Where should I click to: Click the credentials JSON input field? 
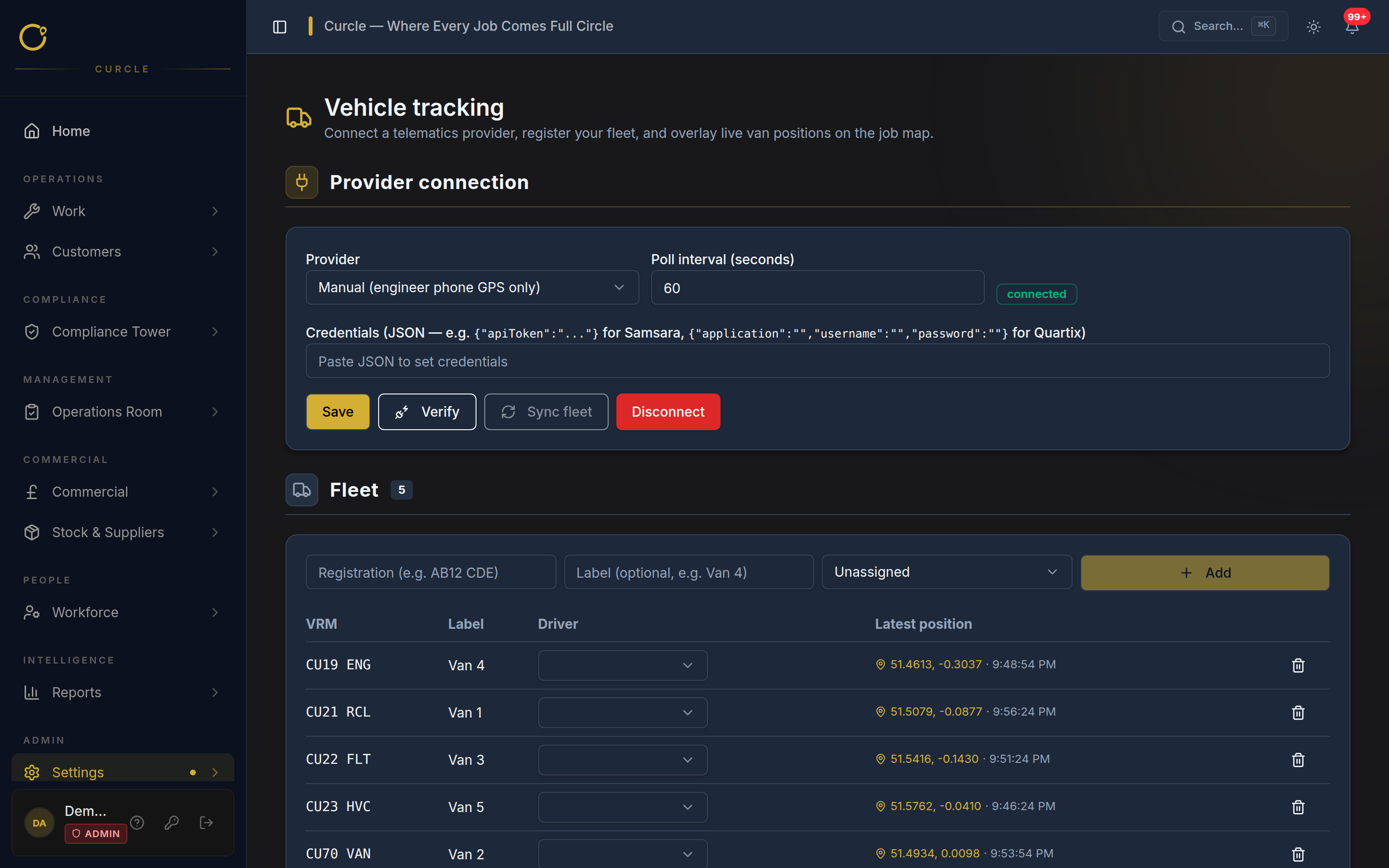817,361
